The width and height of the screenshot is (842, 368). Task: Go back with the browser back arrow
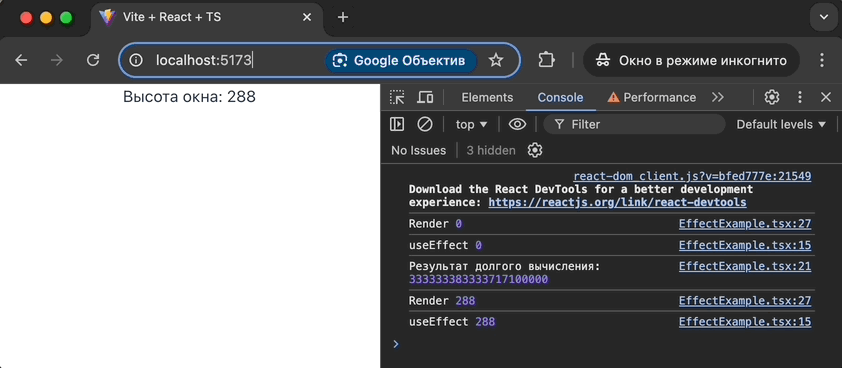(x=21, y=60)
